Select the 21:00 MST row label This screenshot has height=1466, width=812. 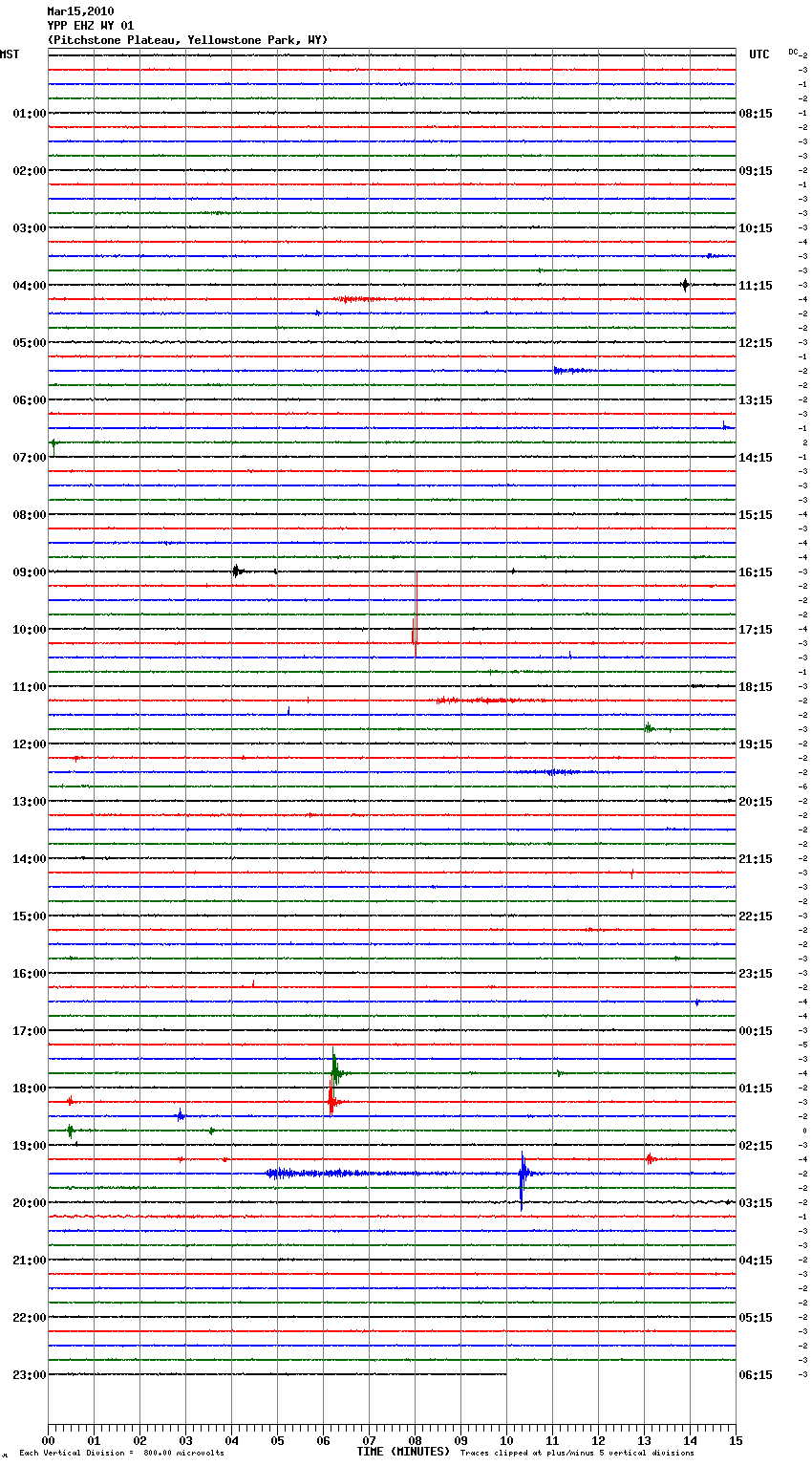[x=30, y=1261]
